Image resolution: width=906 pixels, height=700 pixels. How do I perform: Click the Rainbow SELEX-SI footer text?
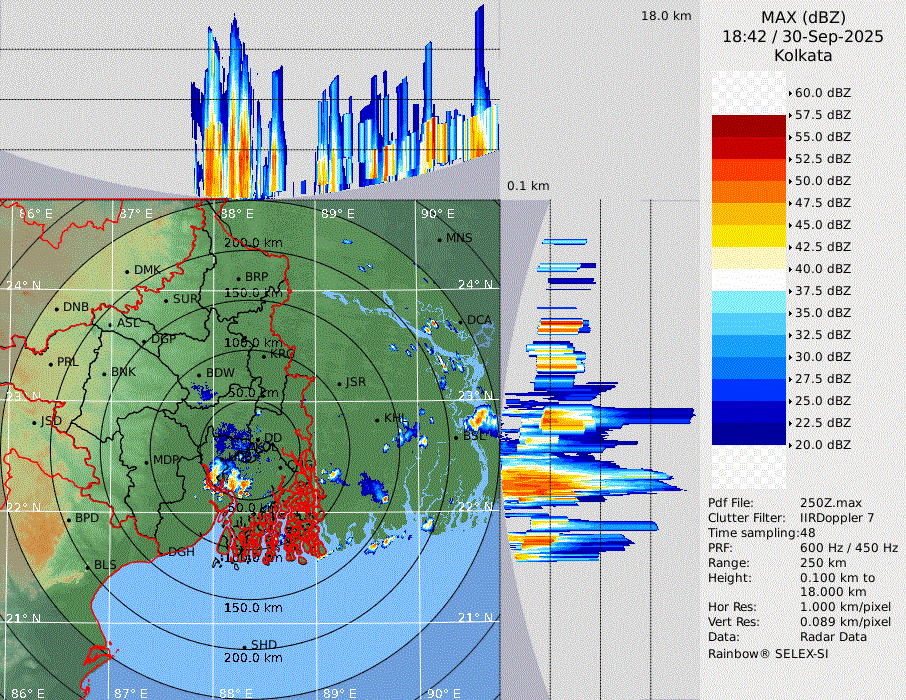[x=768, y=654]
